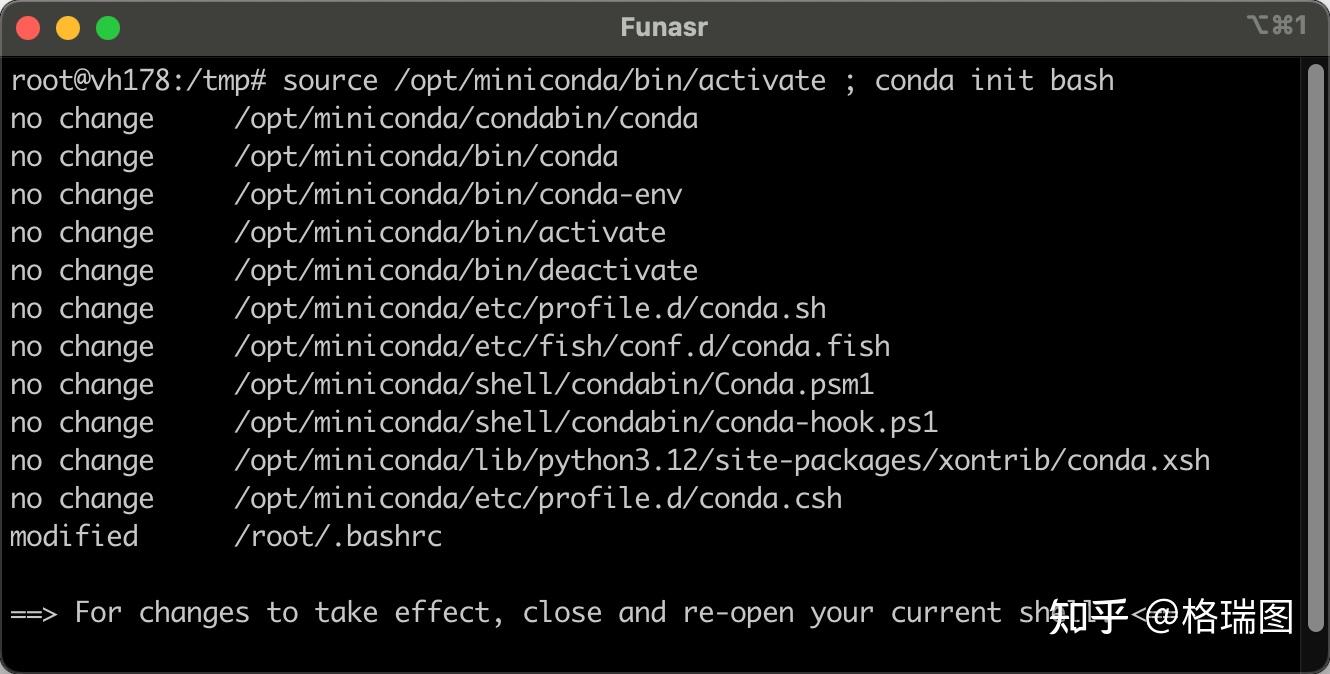
Task: Click the profile.d/conda.sh path line
Action: (530, 309)
